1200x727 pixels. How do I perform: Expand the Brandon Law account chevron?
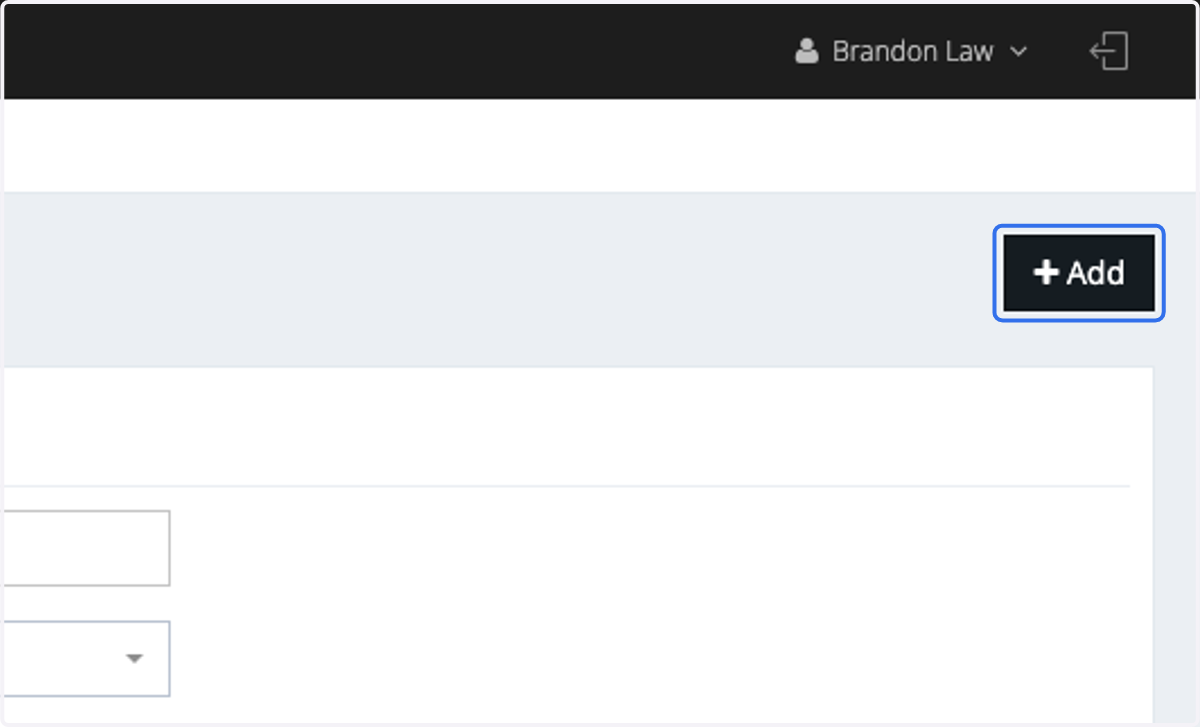point(1019,52)
